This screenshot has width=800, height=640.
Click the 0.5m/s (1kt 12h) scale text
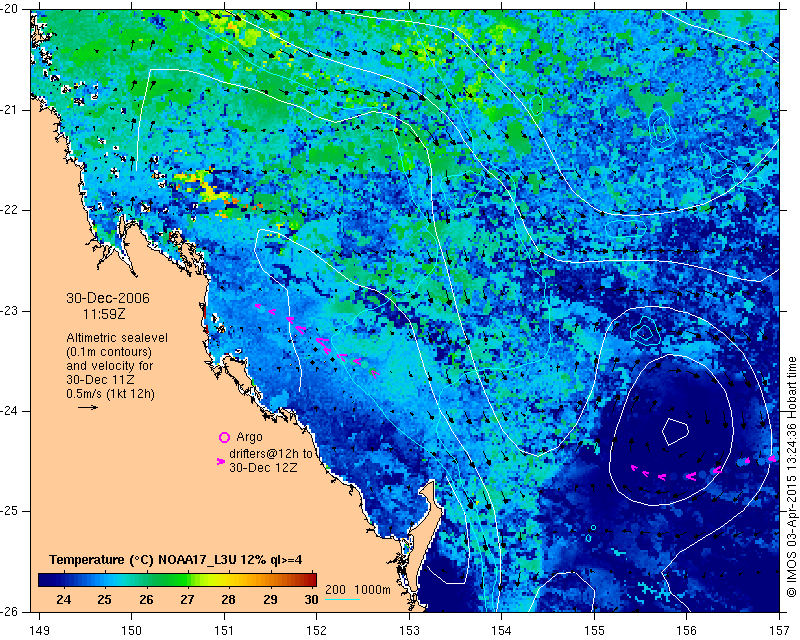[x=110, y=394]
